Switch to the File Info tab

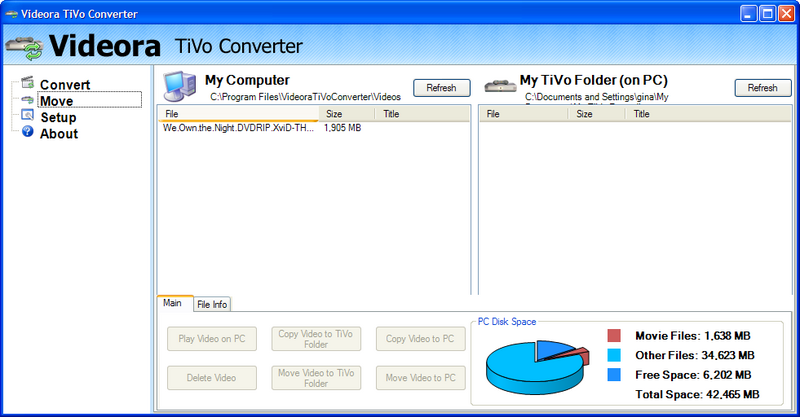pyautogui.click(x=212, y=304)
